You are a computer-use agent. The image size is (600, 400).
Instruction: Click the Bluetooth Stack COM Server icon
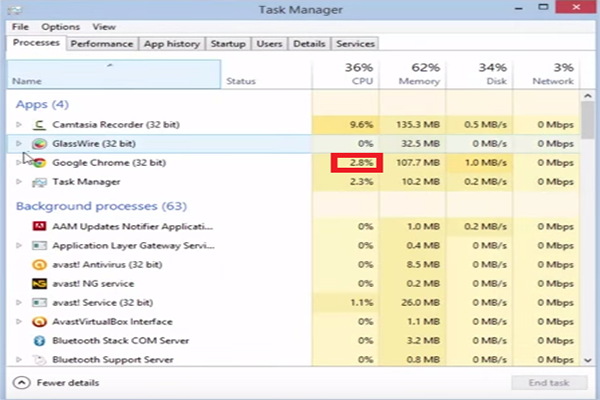(x=39, y=341)
